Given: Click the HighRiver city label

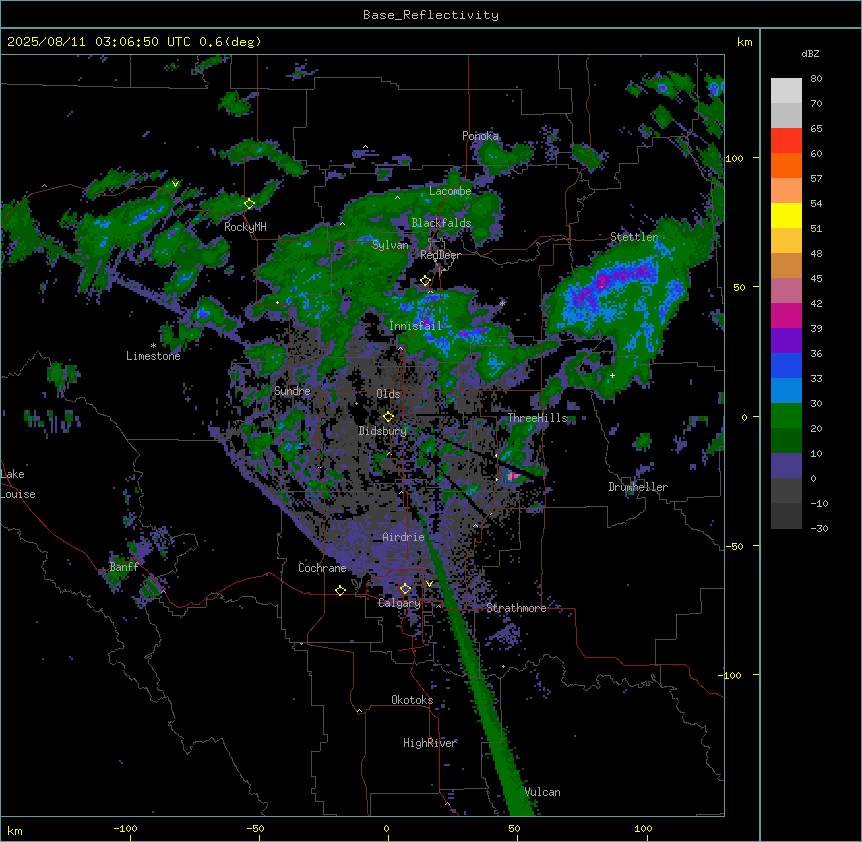Looking at the screenshot, I should 430,743.
